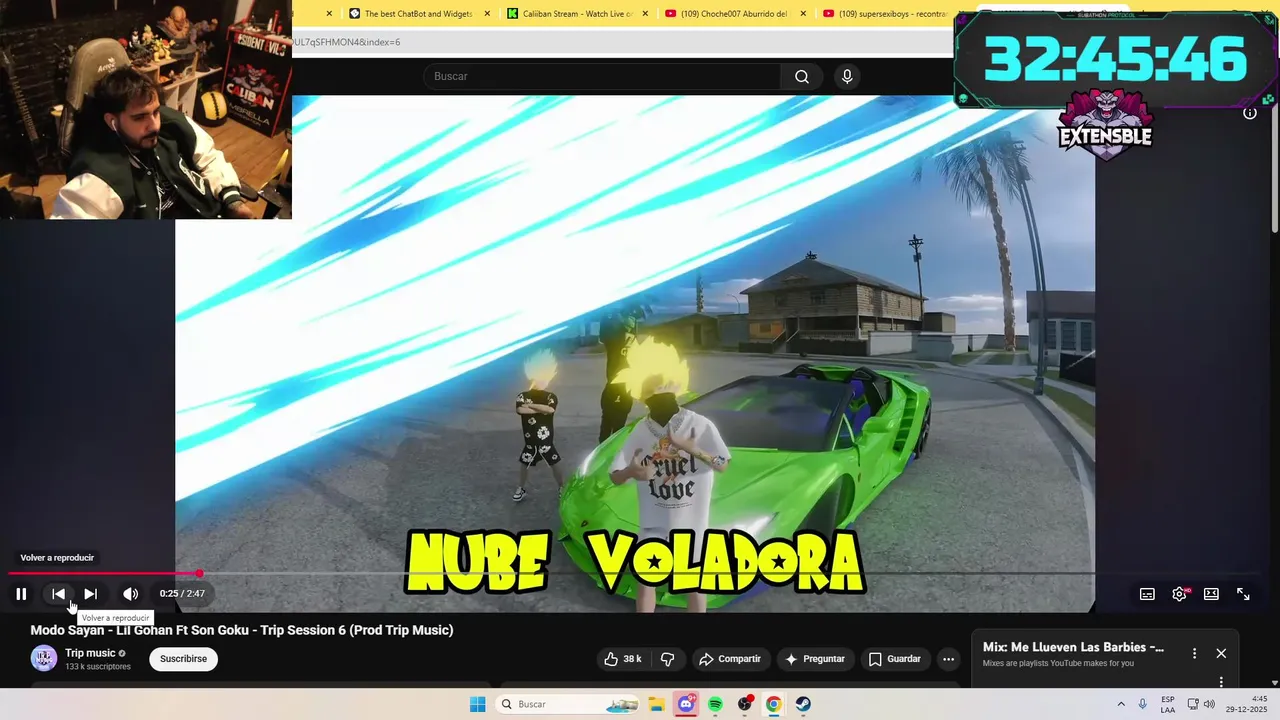
Task: Click the Mix: Me Llueven Las Barbies title
Action: (x=1073, y=647)
